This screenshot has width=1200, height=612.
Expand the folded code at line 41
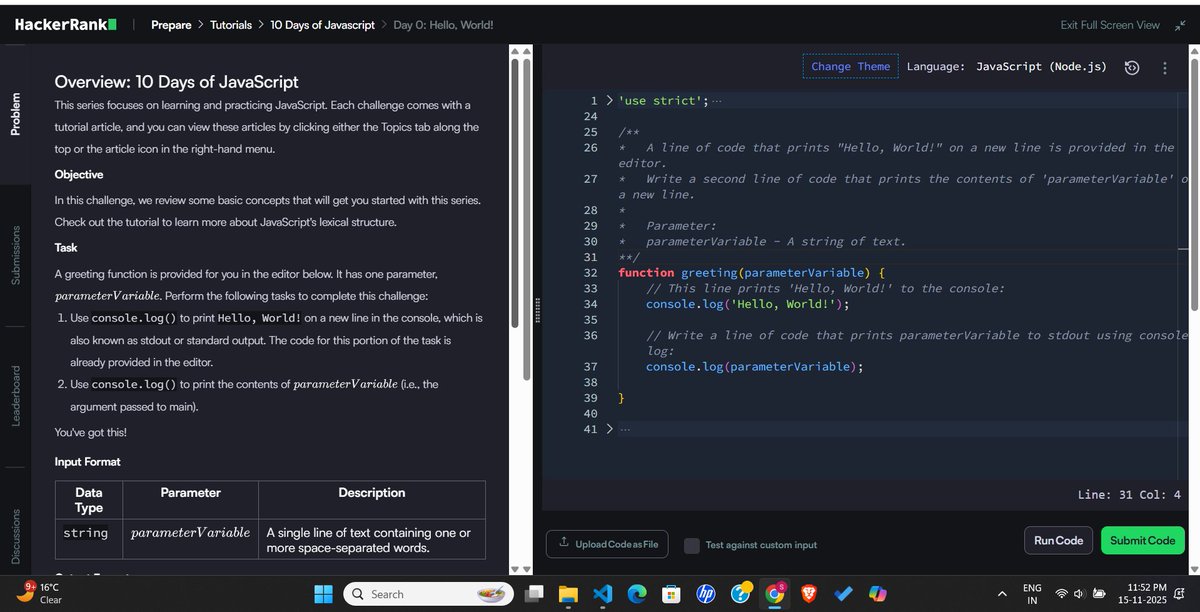(608, 428)
